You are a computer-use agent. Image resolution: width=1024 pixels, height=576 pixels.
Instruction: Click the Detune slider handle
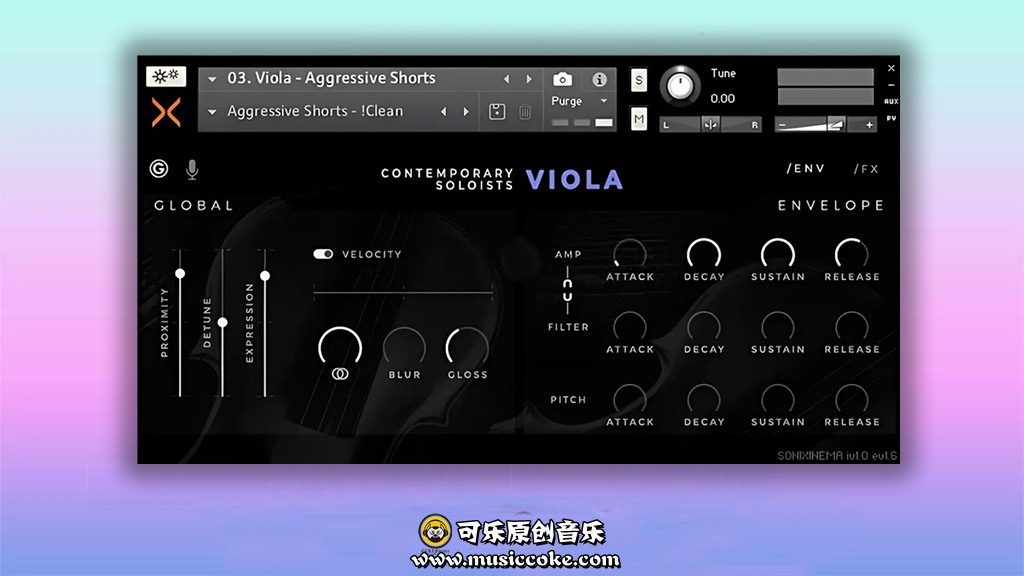(223, 323)
